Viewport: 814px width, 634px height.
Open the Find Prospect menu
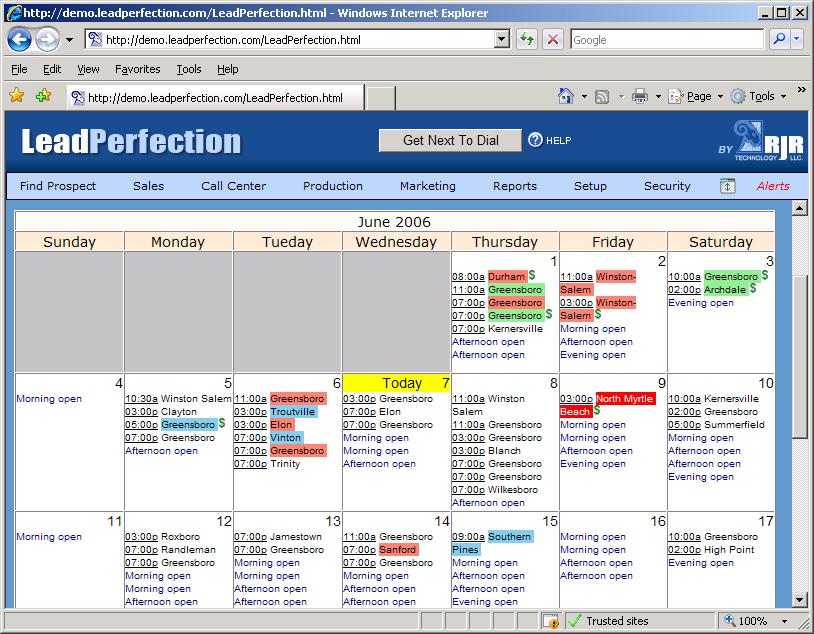tap(58, 186)
